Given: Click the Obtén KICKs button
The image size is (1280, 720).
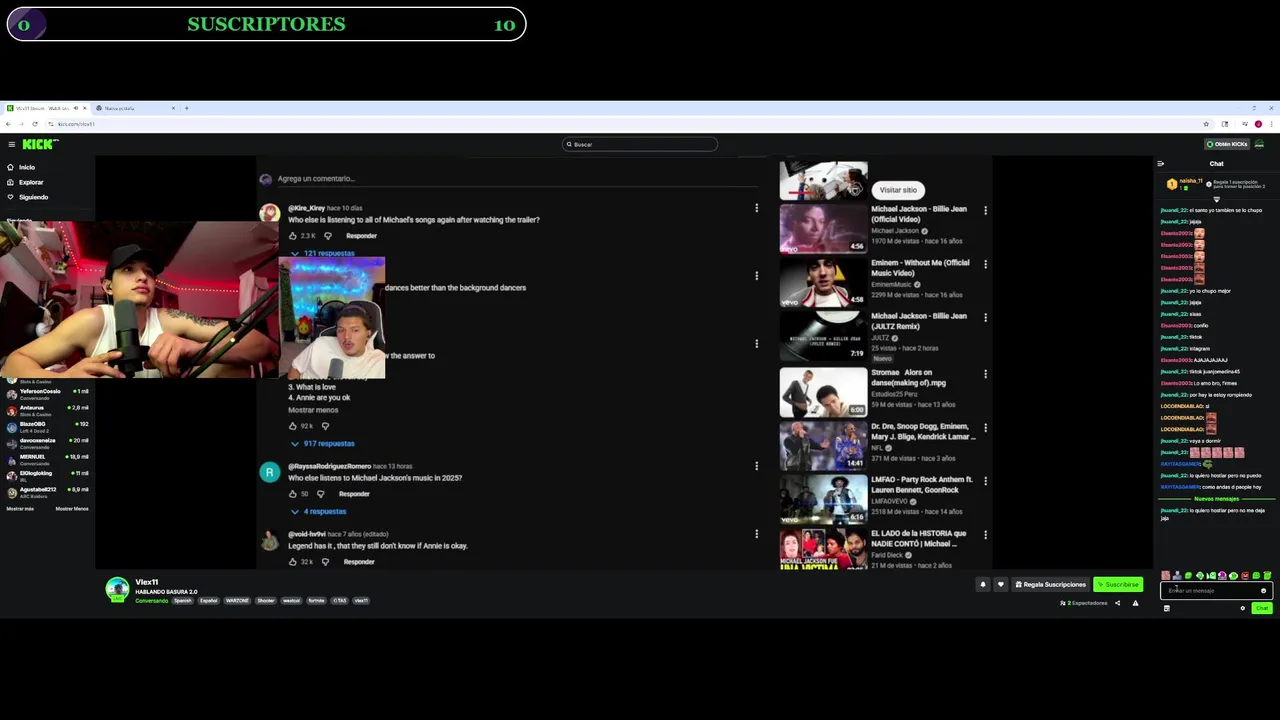Looking at the screenshot, I should point(1227,144).
